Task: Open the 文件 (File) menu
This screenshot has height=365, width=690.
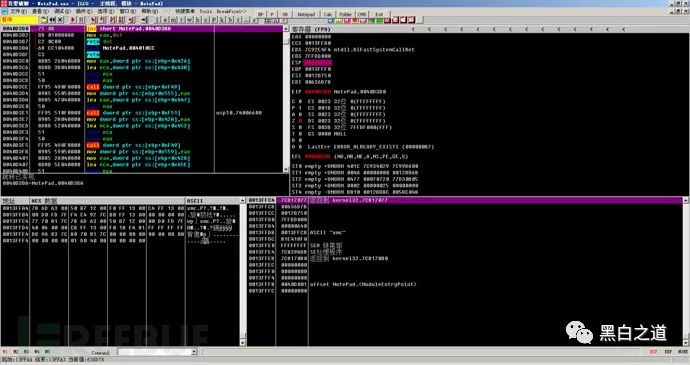Action: 18,11
